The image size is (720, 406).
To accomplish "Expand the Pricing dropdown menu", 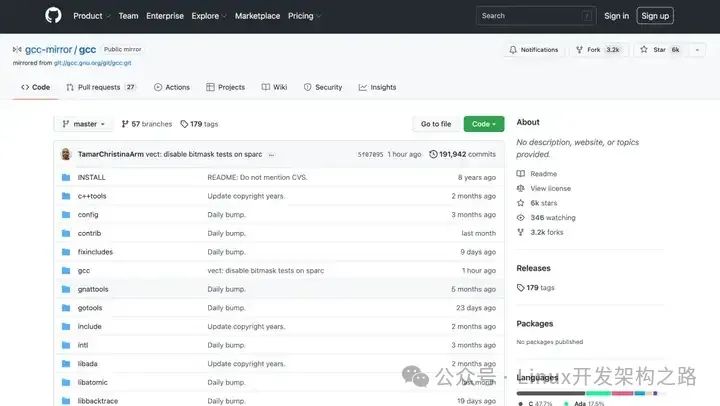I will click(304, 16).
